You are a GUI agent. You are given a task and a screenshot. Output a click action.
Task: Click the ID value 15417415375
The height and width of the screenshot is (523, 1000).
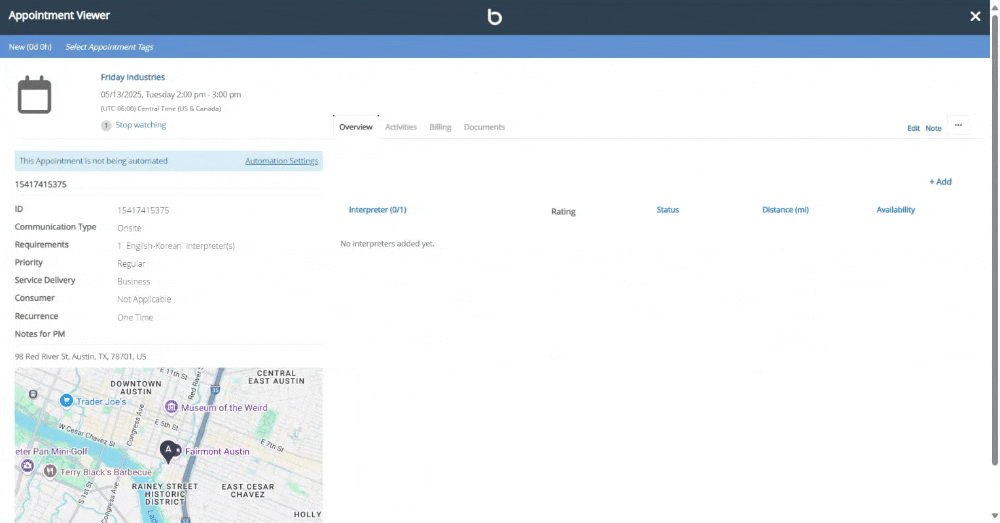[143, 210]
